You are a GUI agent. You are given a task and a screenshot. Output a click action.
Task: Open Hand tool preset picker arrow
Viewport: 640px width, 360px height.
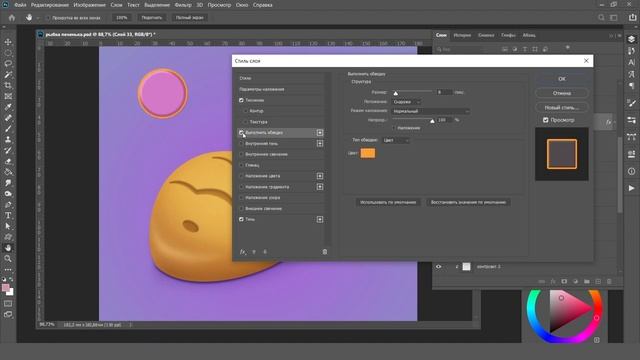click(38, 18)
